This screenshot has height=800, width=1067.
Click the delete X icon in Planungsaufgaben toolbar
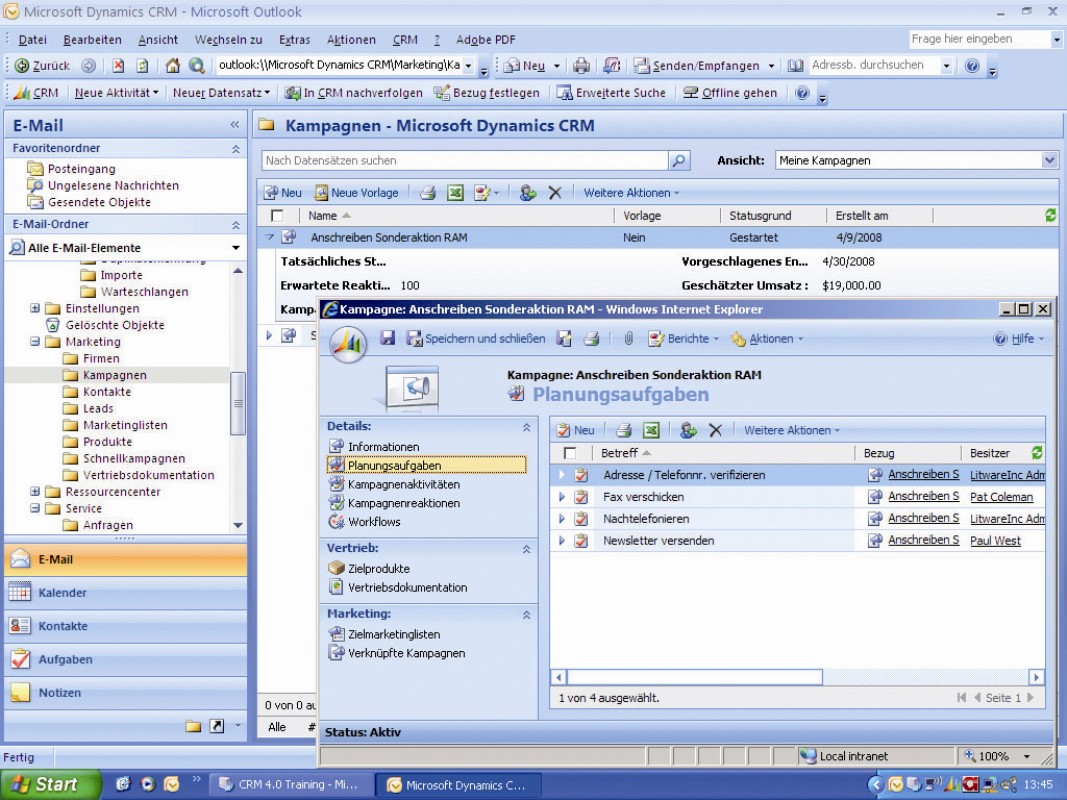(715, 430)
